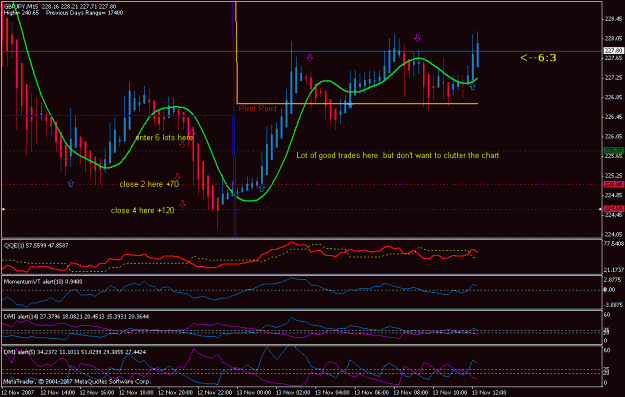
Task: Click the 226.05 price axis value
Action: coord(613,136)
